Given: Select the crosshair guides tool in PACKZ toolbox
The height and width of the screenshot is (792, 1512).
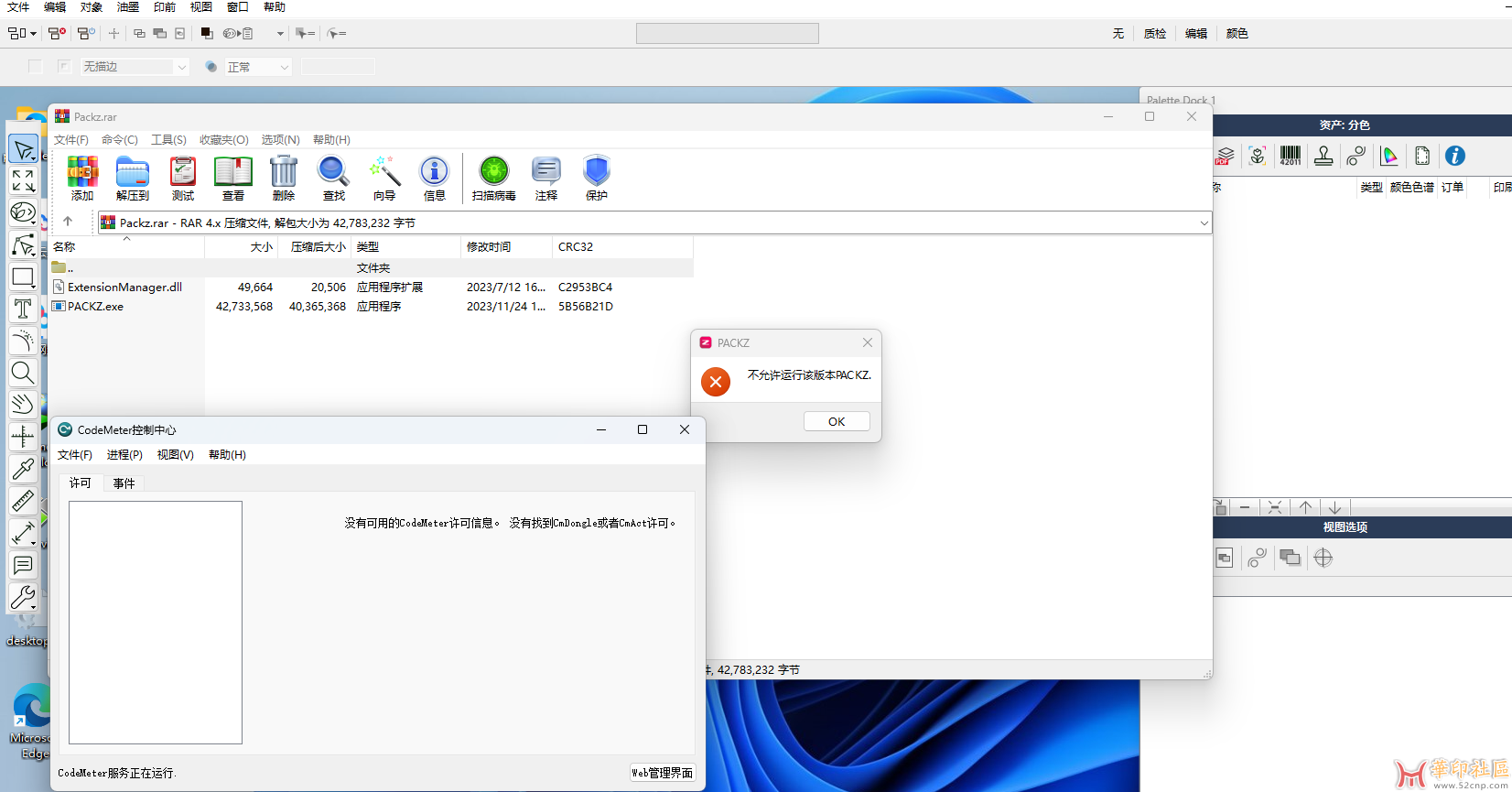Looking at the screenshot, I should (x=23, y=437).
